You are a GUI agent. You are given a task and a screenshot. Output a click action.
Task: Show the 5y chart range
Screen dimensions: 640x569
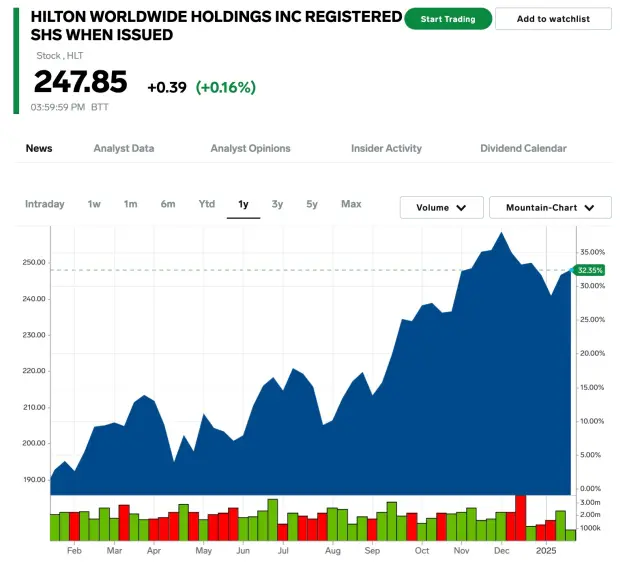312,204
